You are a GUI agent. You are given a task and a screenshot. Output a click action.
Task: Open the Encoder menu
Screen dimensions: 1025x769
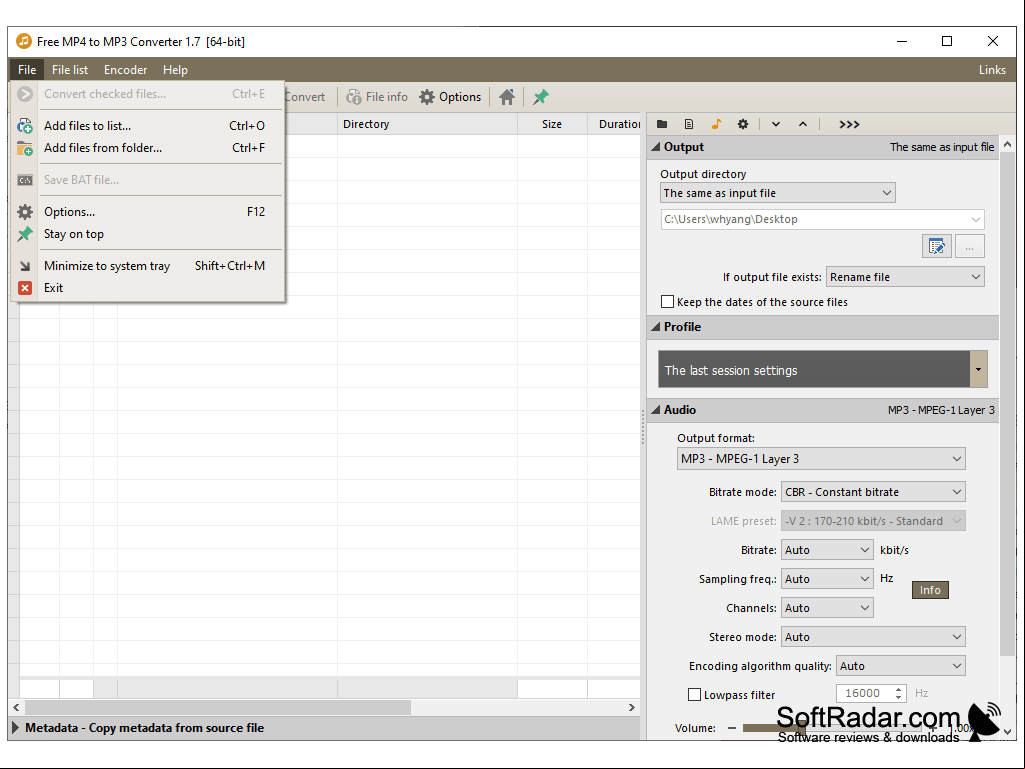click(x=126, y=70)
